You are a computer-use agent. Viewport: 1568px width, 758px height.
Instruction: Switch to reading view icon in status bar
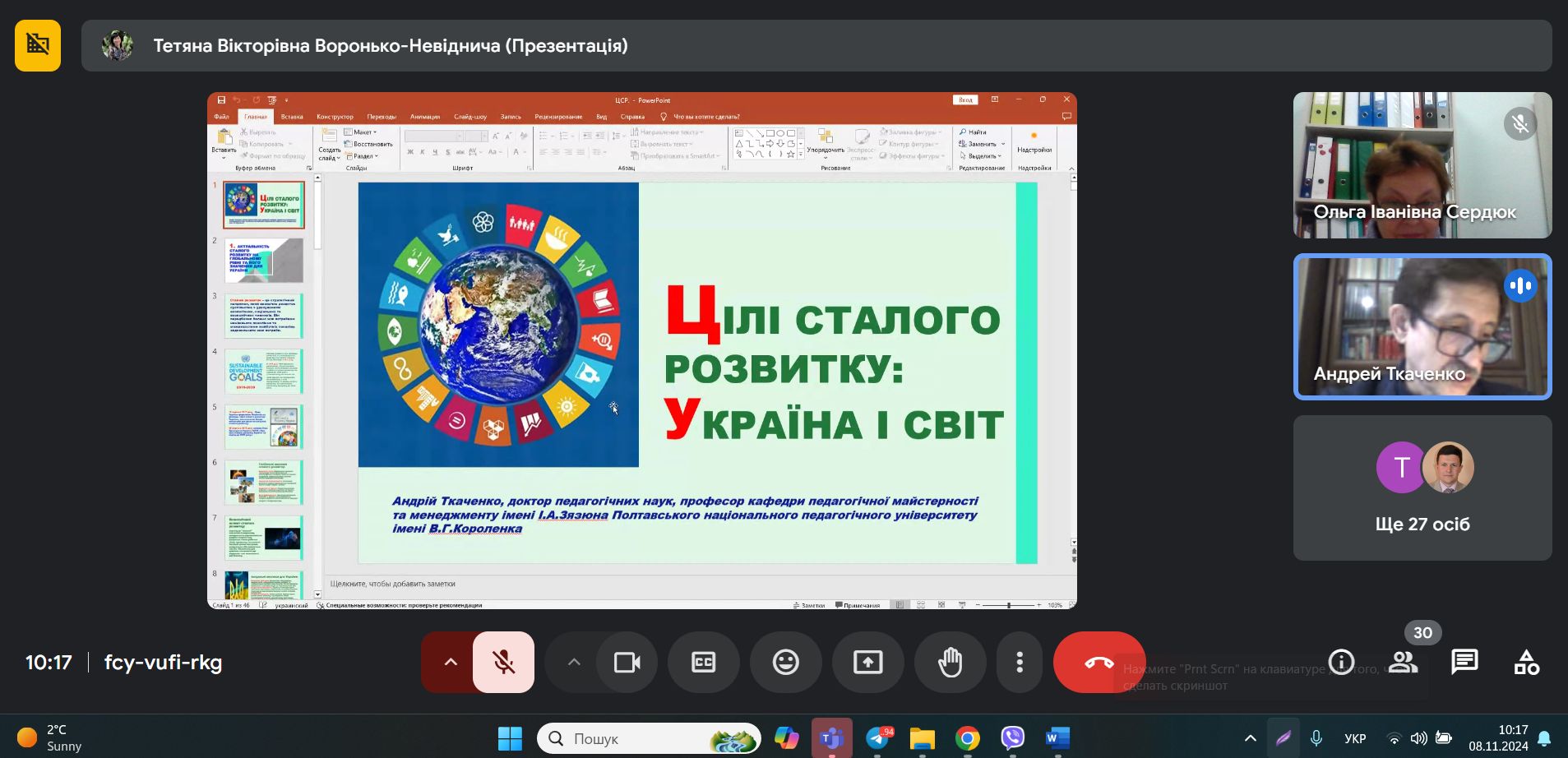coord(941,605)
